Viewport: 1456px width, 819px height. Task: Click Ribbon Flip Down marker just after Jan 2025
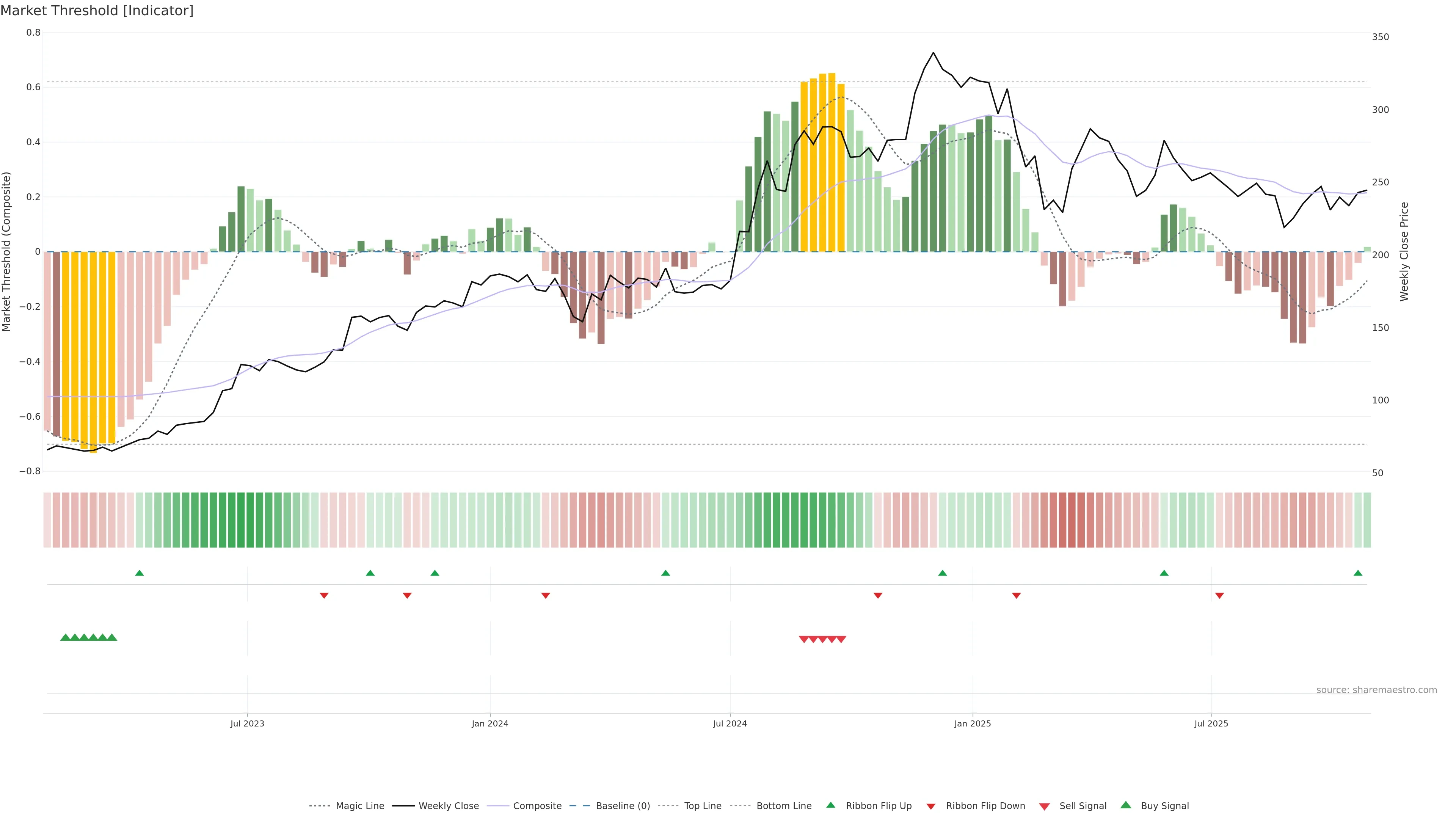click(1016, 596)
